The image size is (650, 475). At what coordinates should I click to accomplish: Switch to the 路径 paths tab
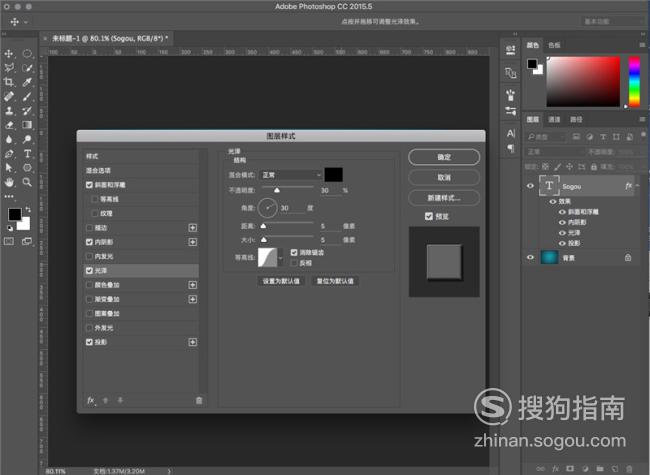[x=576, y=119]
